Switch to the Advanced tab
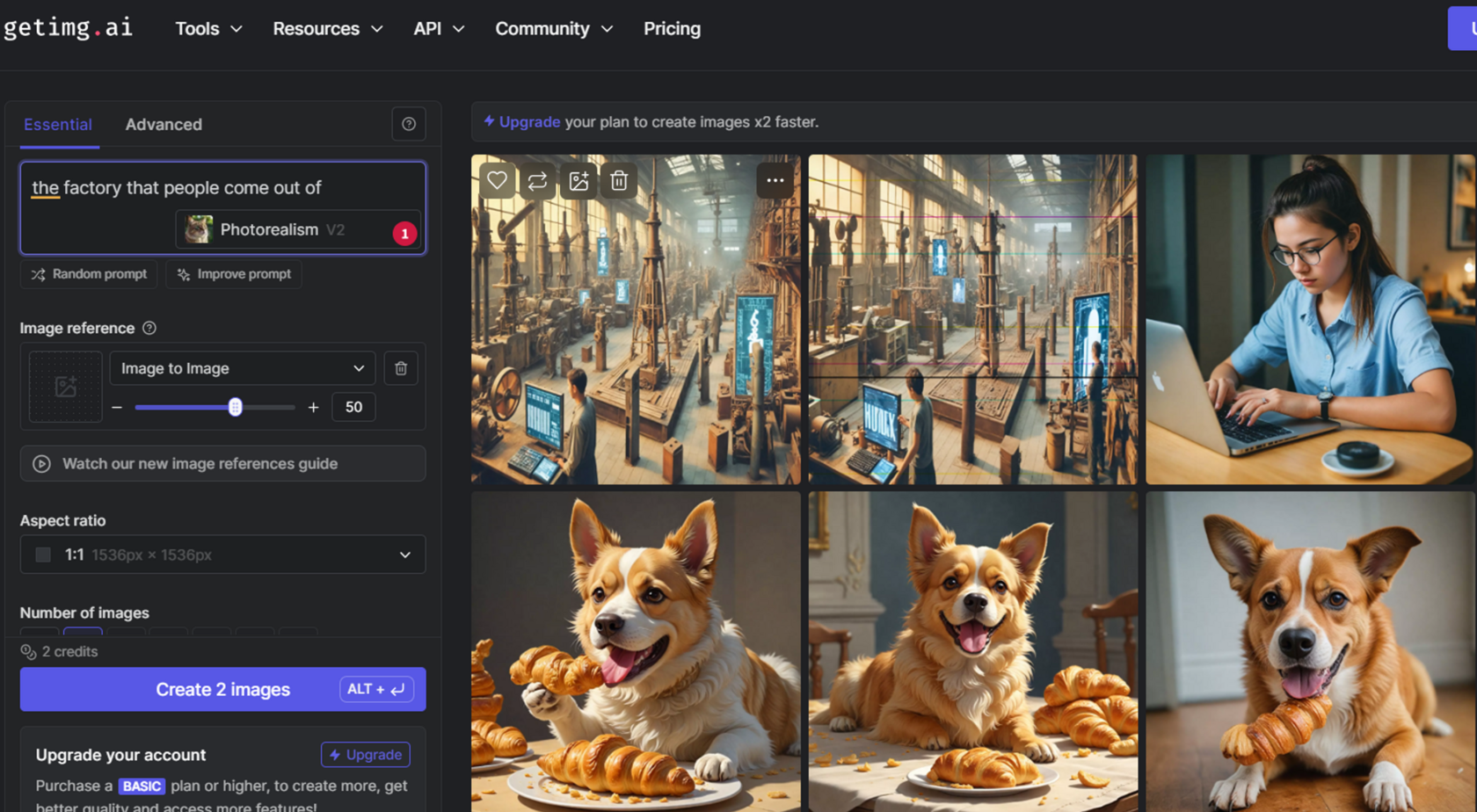1477x812 pixels. (164, 125)
